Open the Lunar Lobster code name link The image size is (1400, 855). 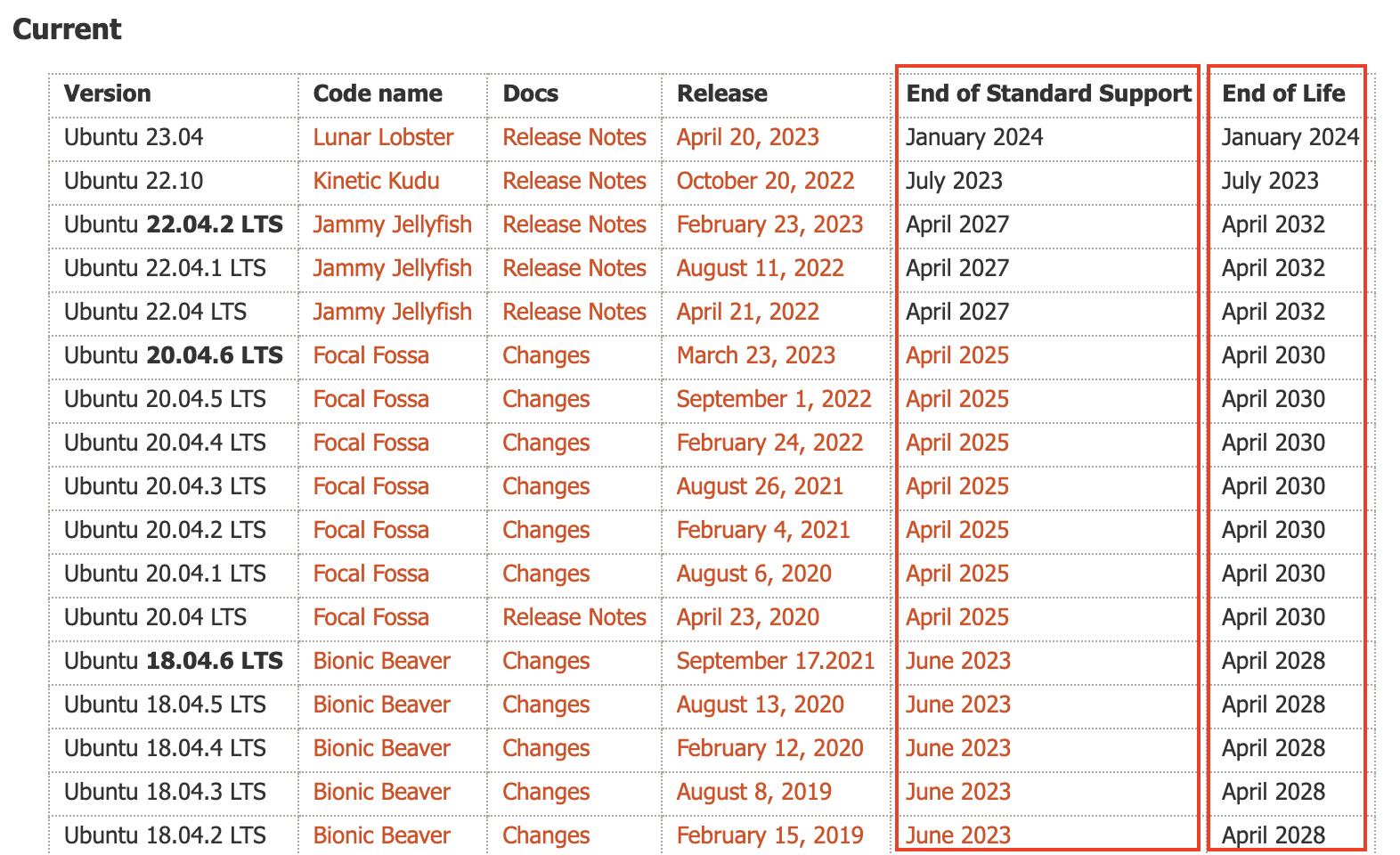pos(383,137)
